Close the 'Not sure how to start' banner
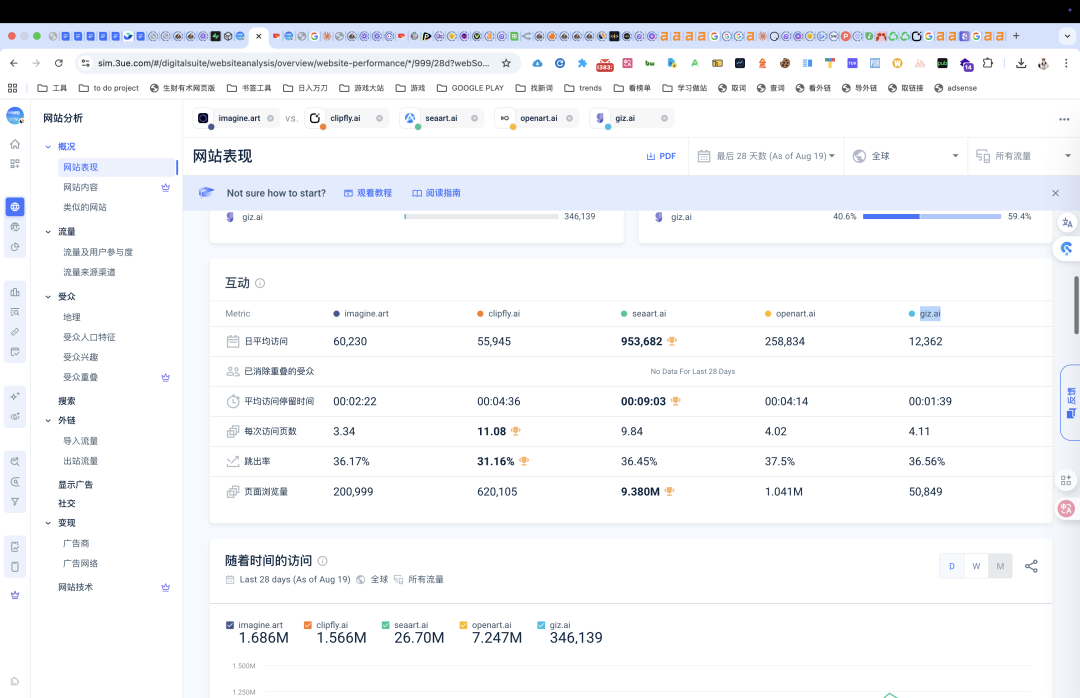 pyautogui.click(x=1055, y=193)
